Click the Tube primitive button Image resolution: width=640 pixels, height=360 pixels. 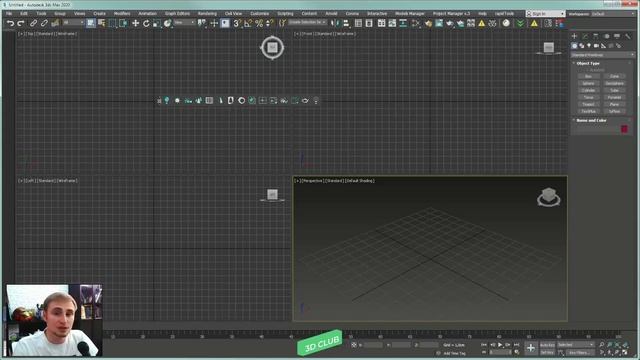tap(614, 90)
